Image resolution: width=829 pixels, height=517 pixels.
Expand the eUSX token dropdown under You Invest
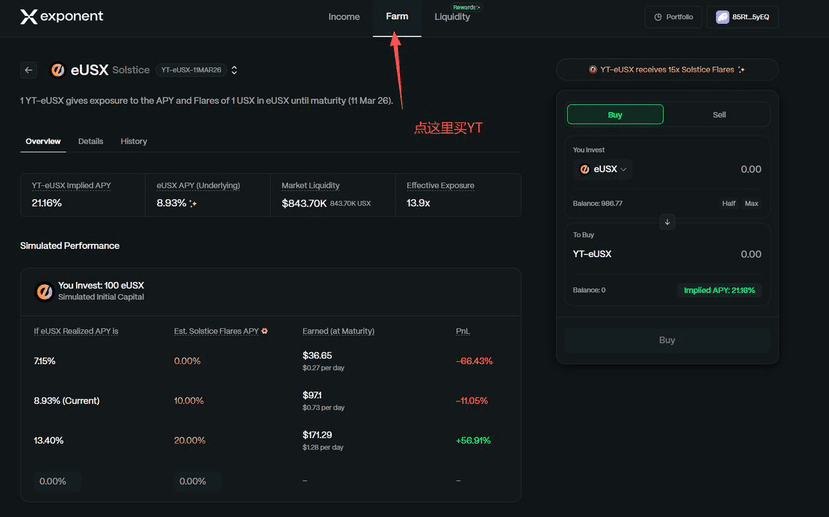pos(604,170)
